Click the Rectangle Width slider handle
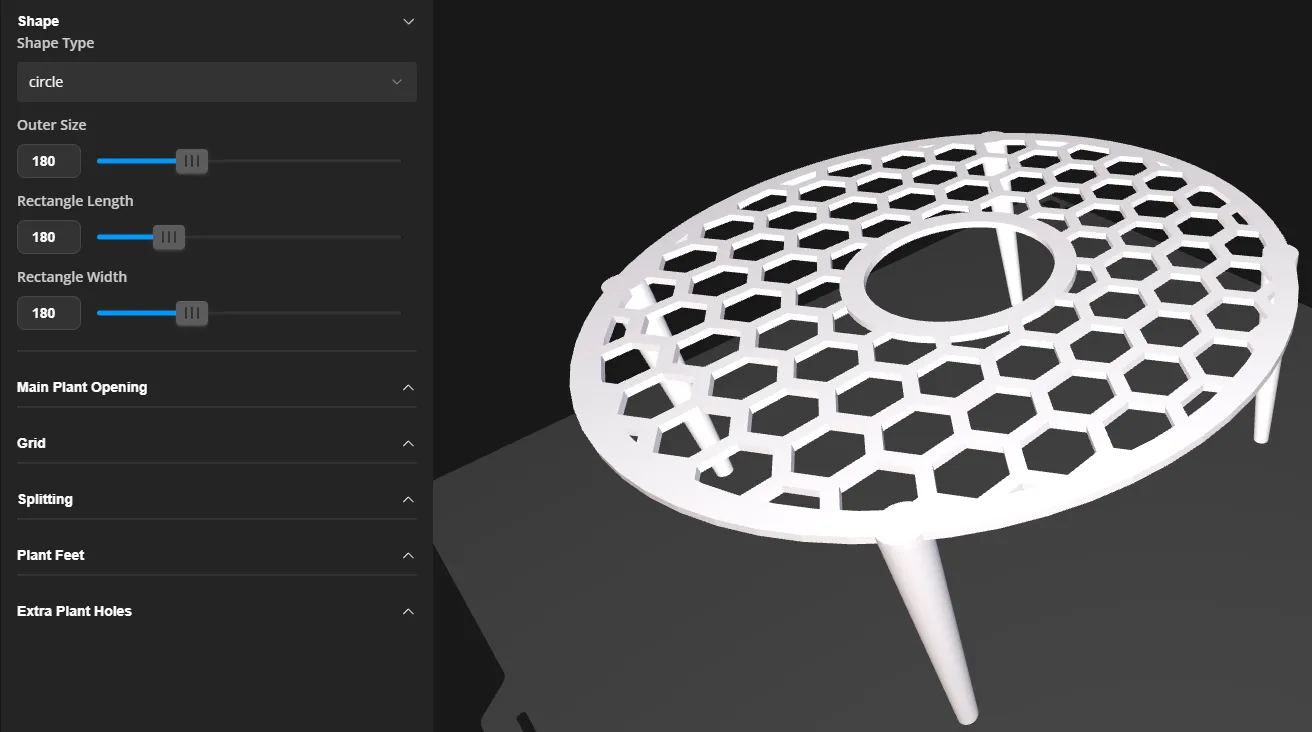 tap(192, 313)
